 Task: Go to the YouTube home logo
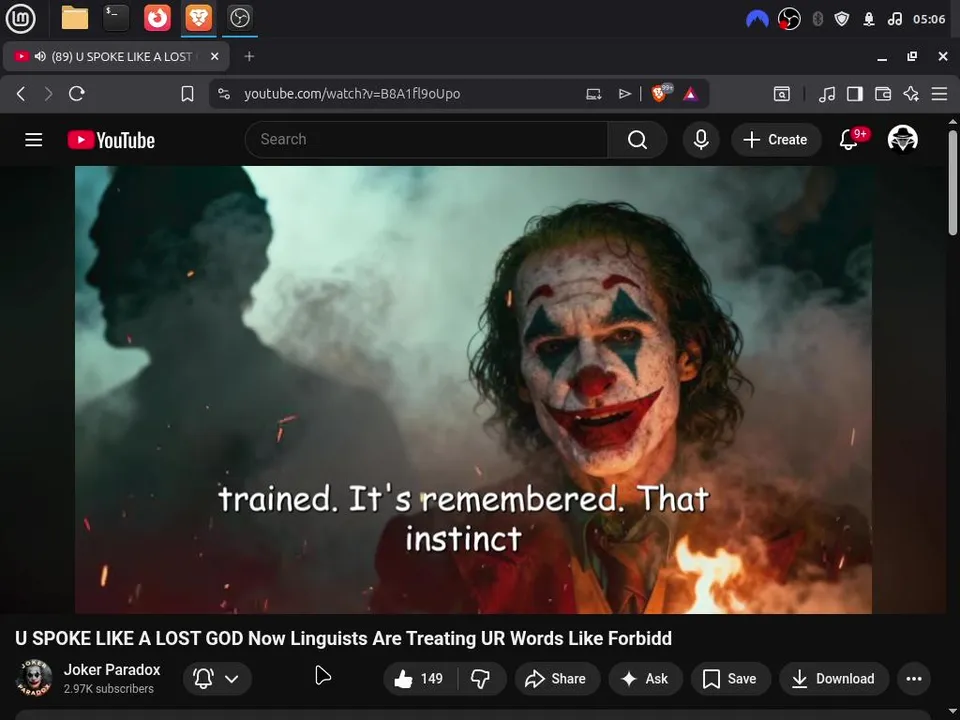coord(111,140)
